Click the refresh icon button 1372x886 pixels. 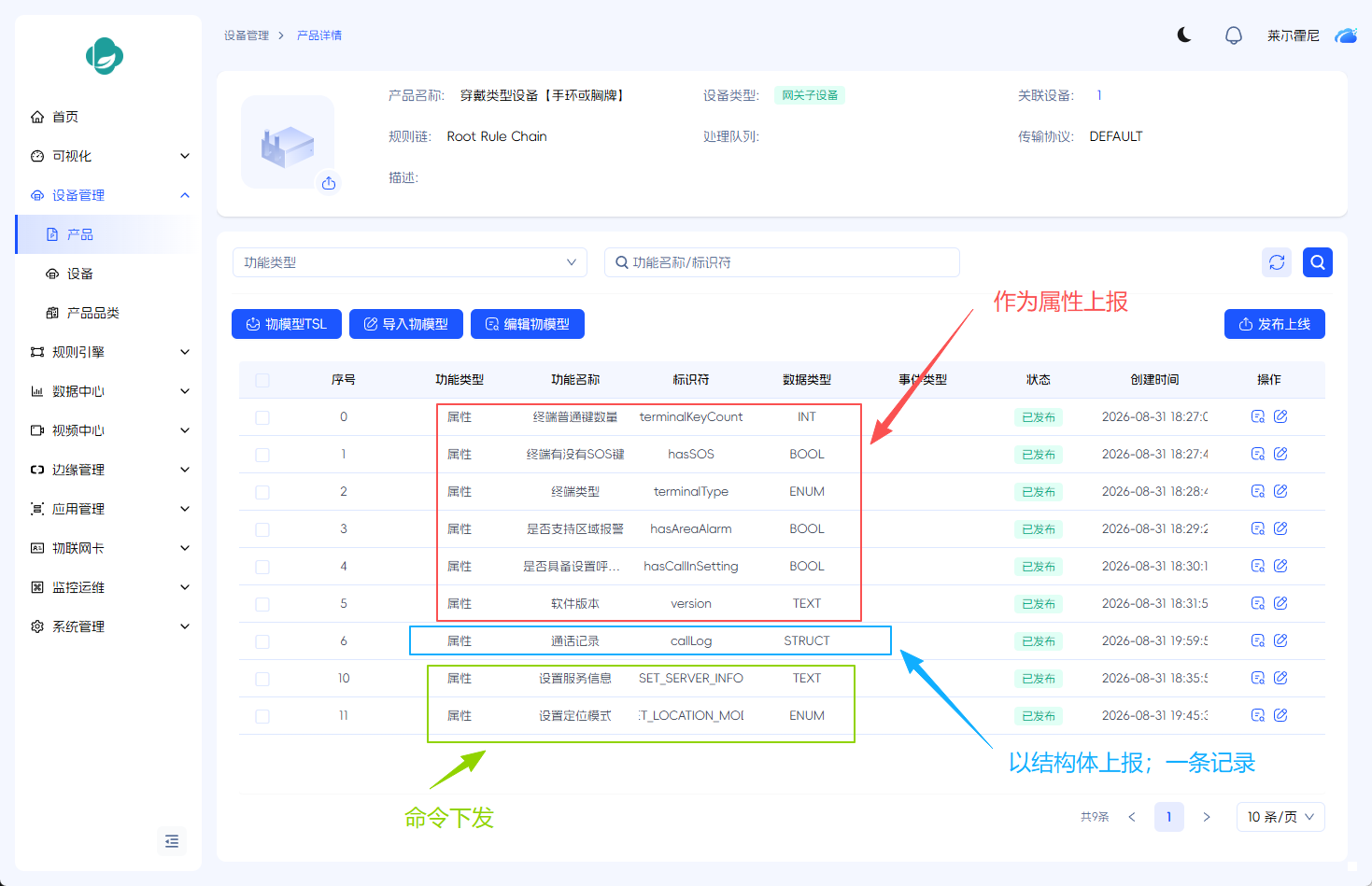[1277, 262]
